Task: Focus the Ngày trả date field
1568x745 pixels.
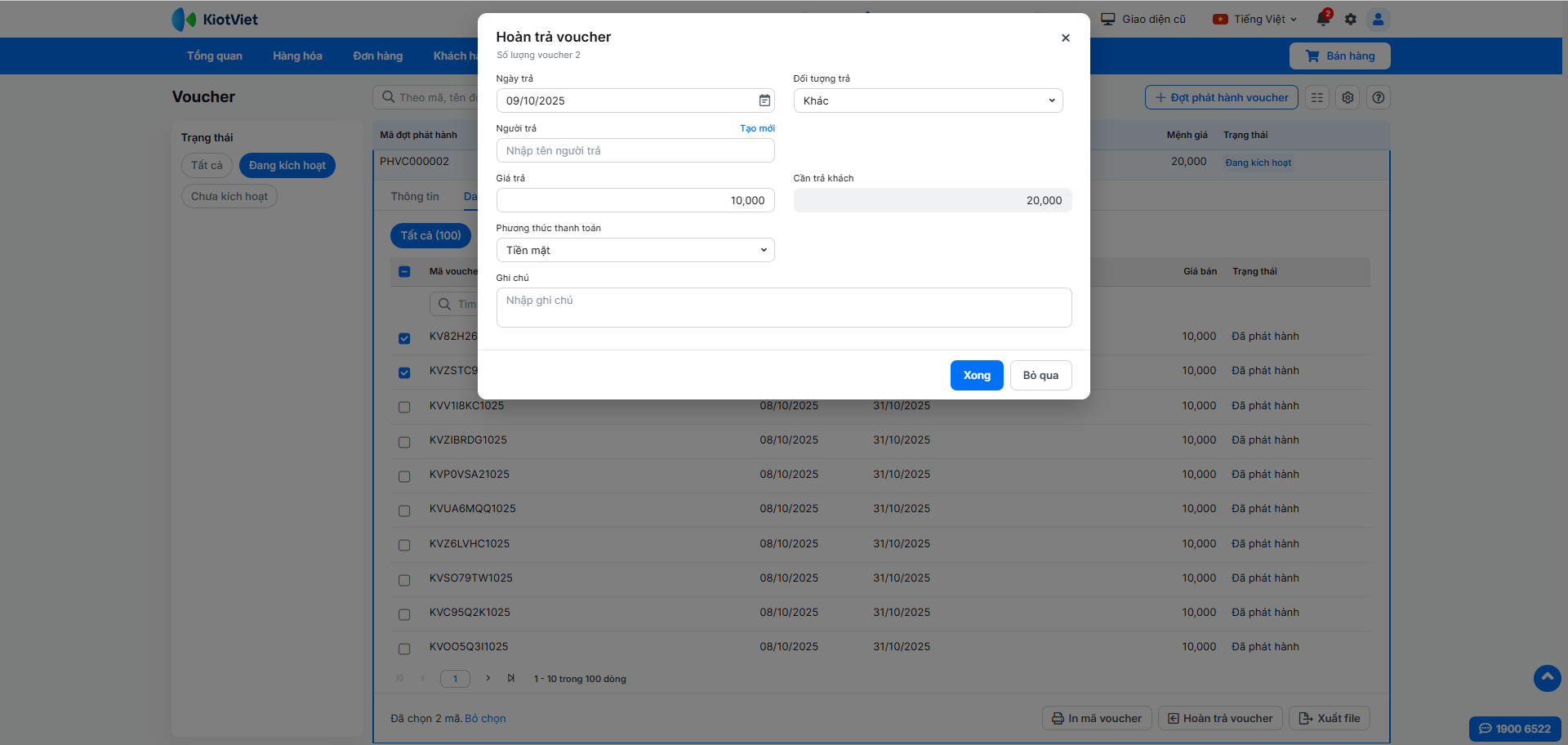Action: [x=635, y=100]
